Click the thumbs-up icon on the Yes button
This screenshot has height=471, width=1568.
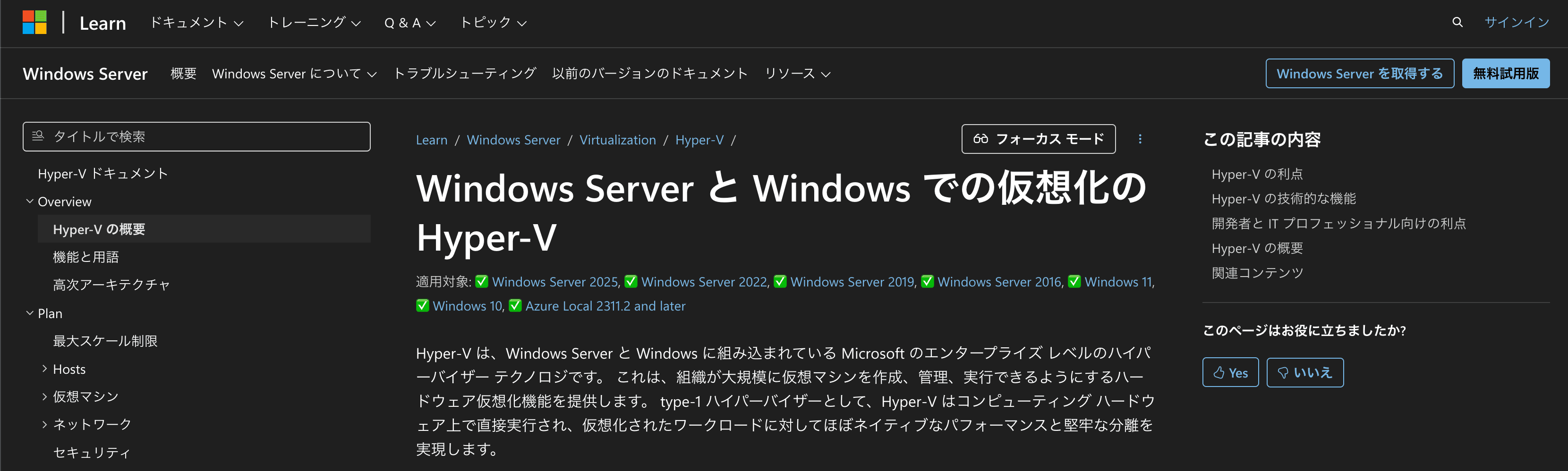coord(1219,372)
